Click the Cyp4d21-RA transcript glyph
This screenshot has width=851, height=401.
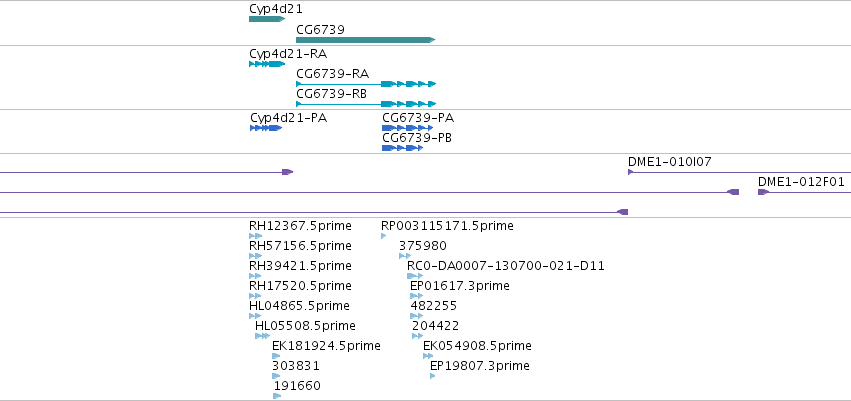pyautogui.click(x=267, y=64)
